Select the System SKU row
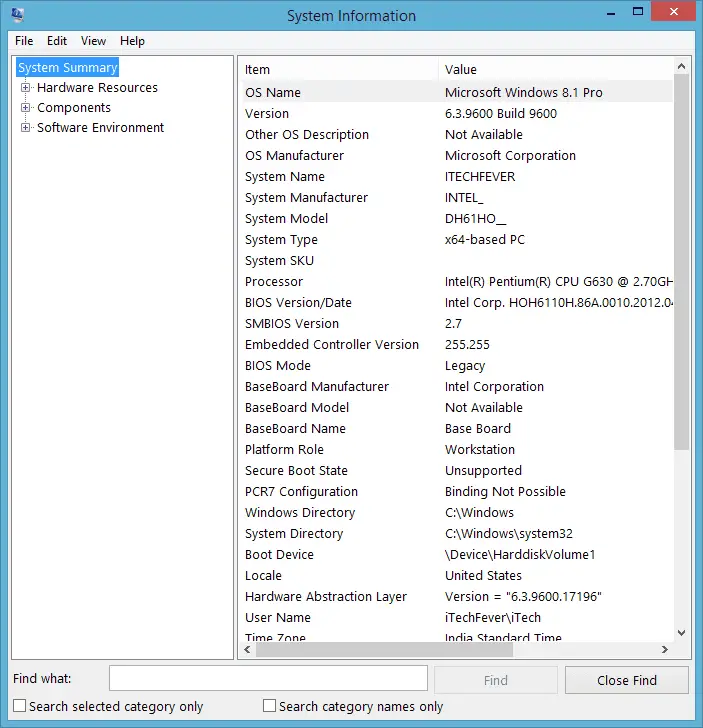703x728 pixels. pyautogui.click(x=457, y=260)
